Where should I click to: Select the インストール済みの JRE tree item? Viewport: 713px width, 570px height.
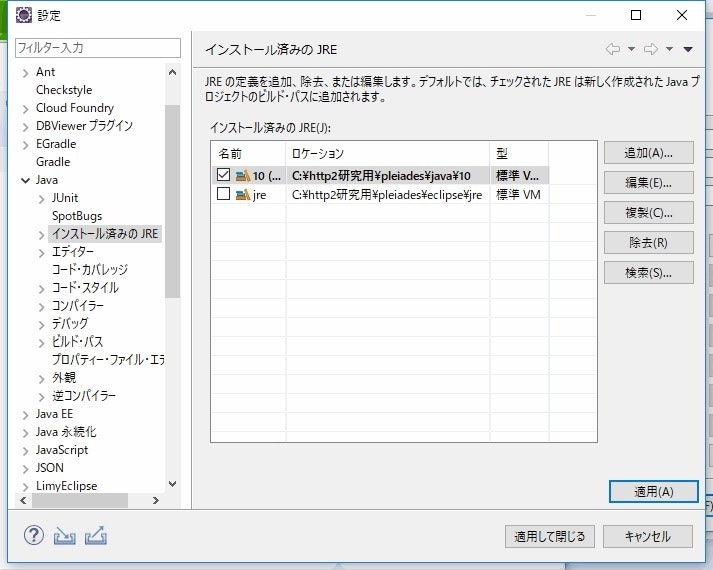(105, 234)
